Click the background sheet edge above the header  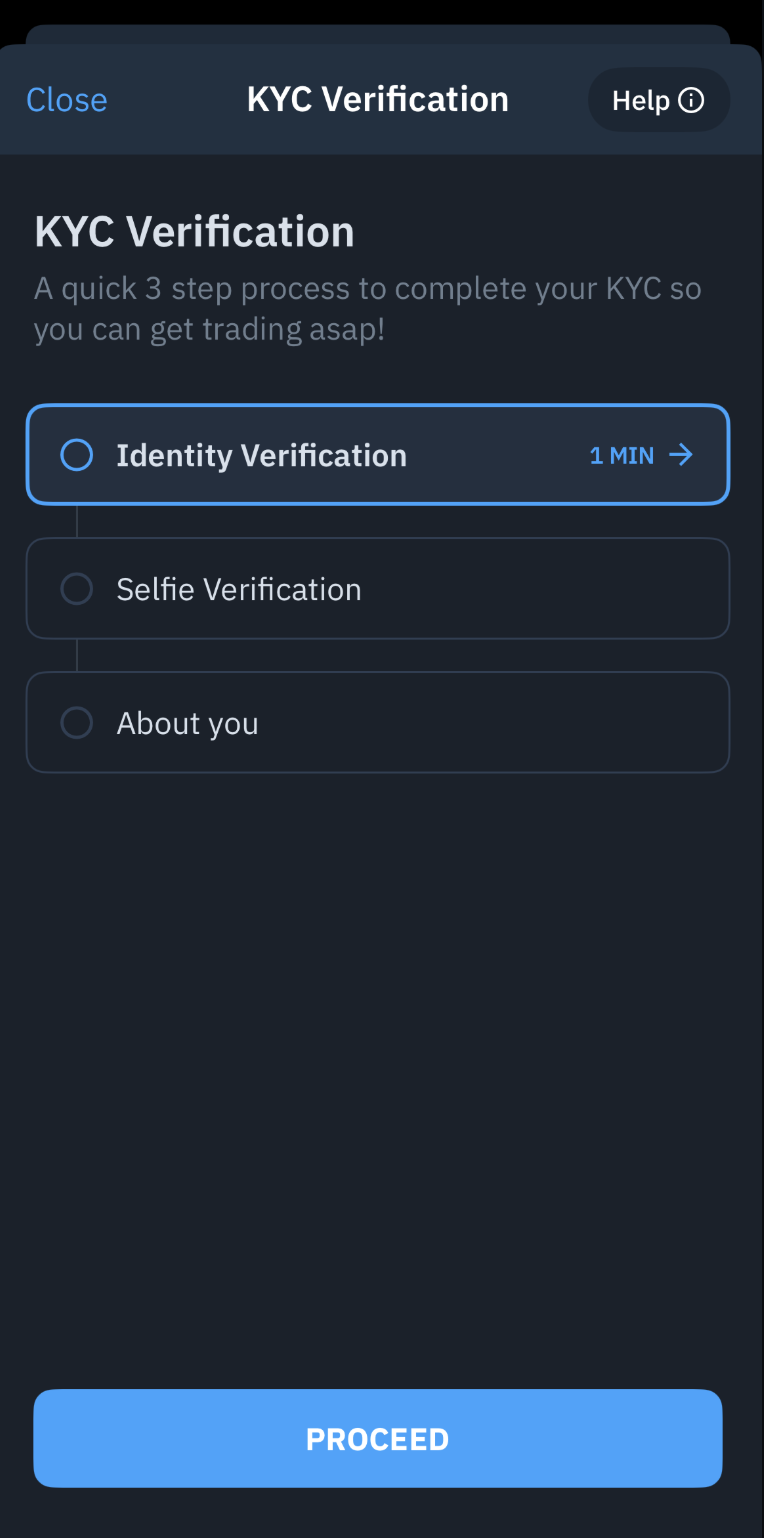point(377,33)
